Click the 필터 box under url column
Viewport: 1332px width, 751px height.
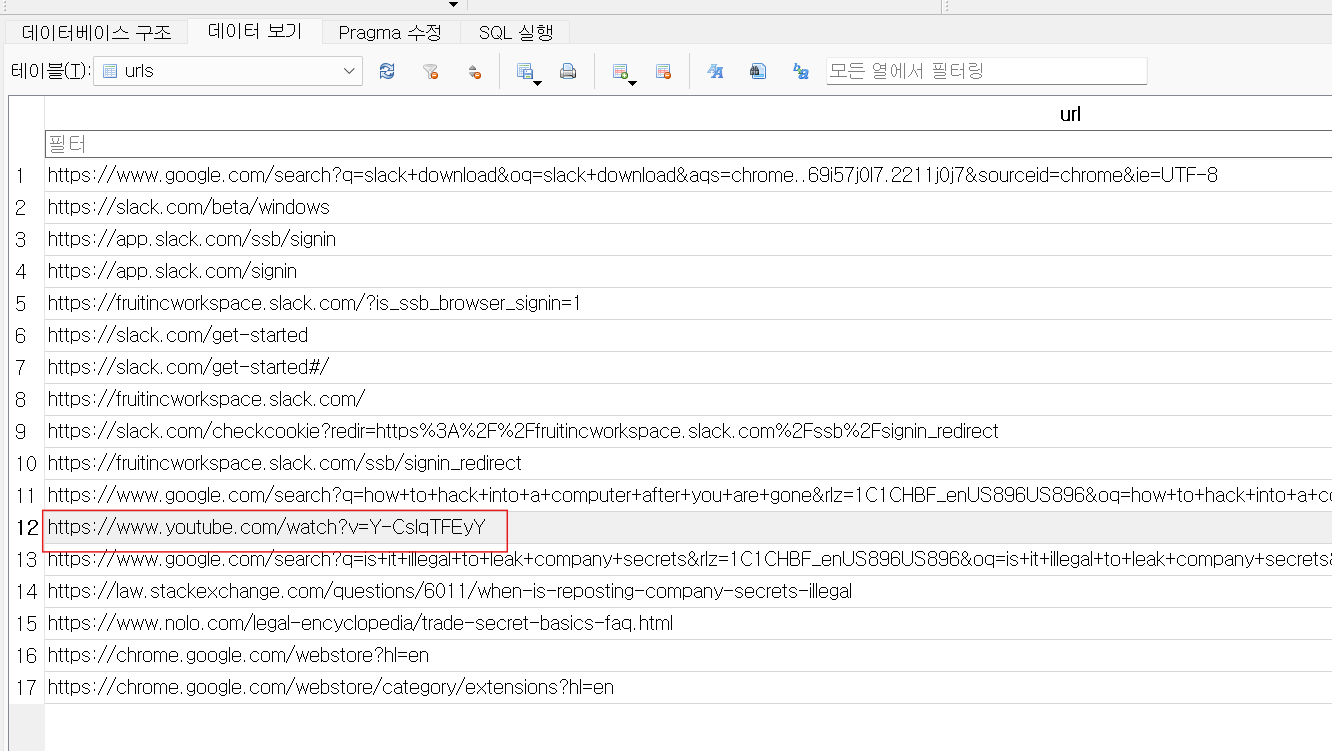pyautogui.click(x=688, y=144)
